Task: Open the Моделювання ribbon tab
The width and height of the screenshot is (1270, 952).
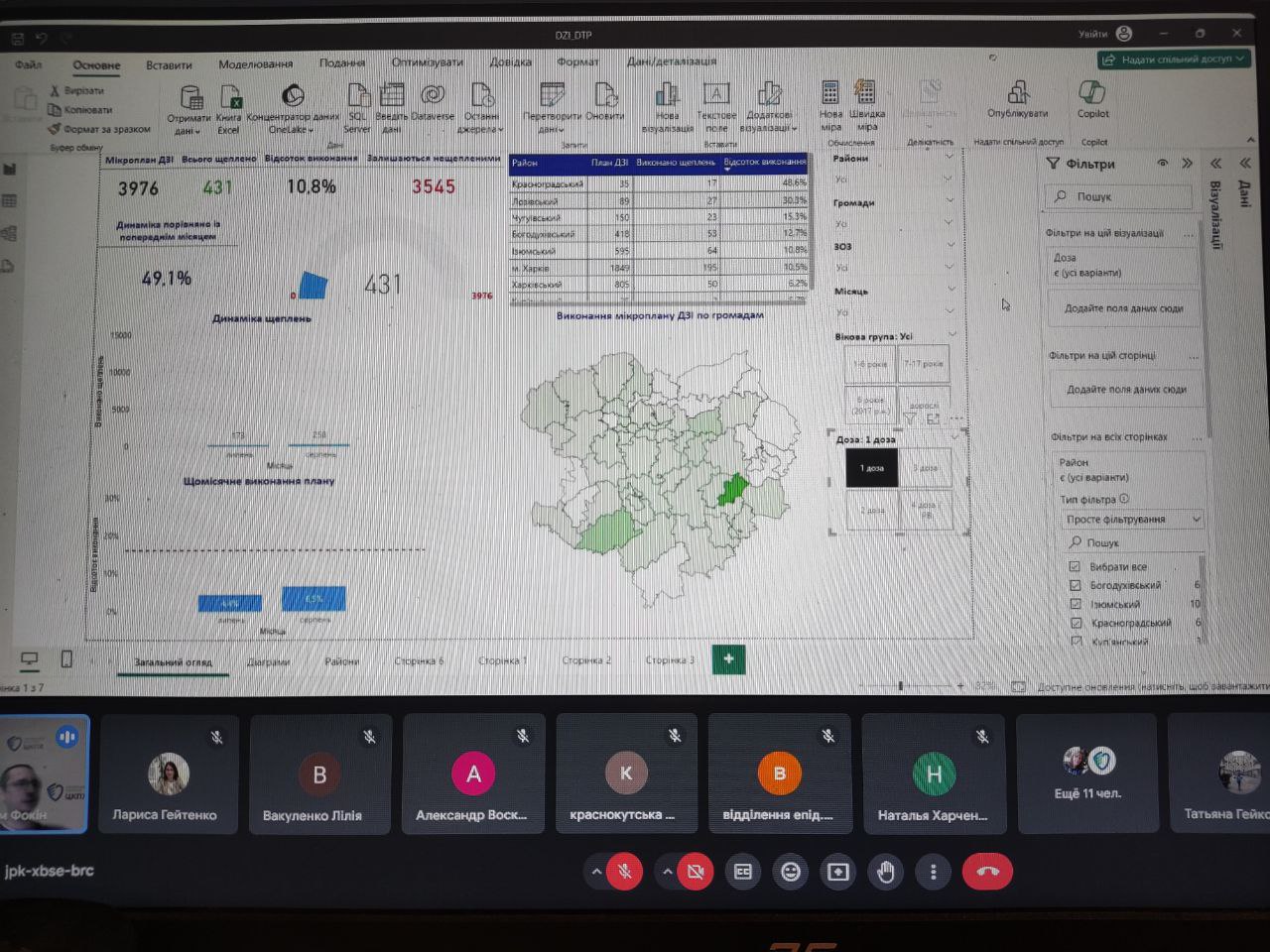Action: (255, 64)
